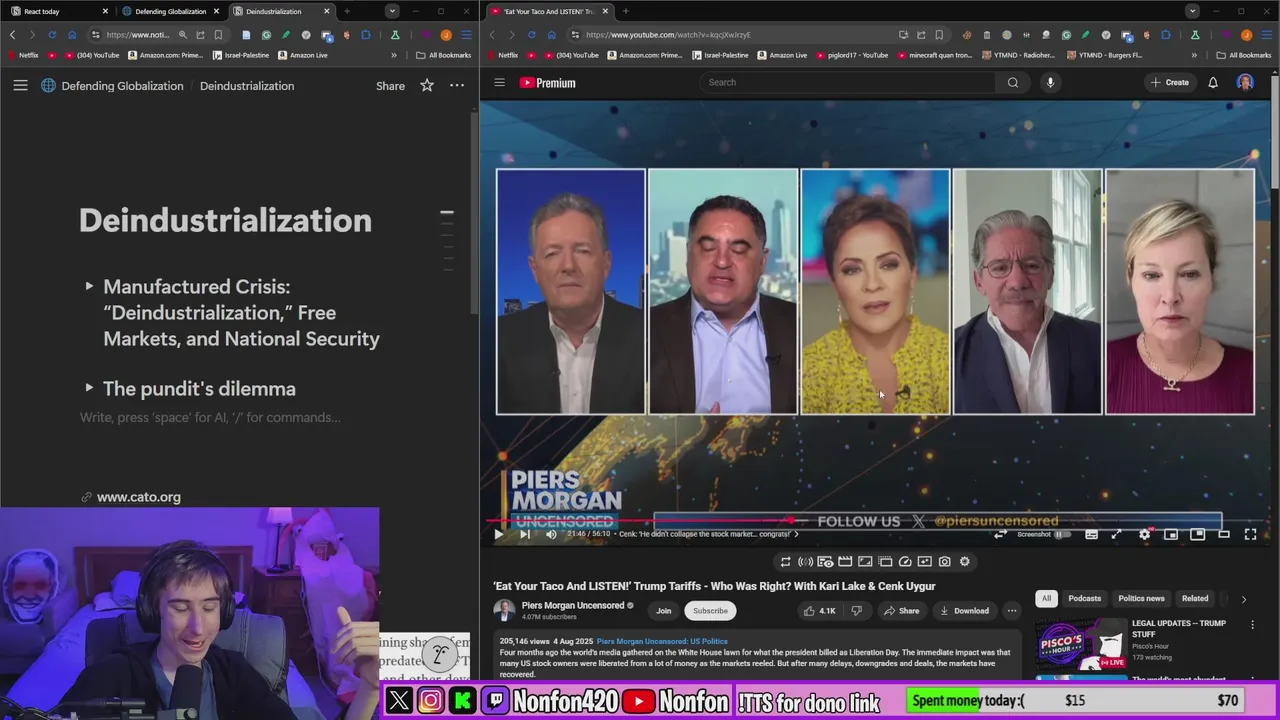Bookmark the Notion page in left browser

218,35
